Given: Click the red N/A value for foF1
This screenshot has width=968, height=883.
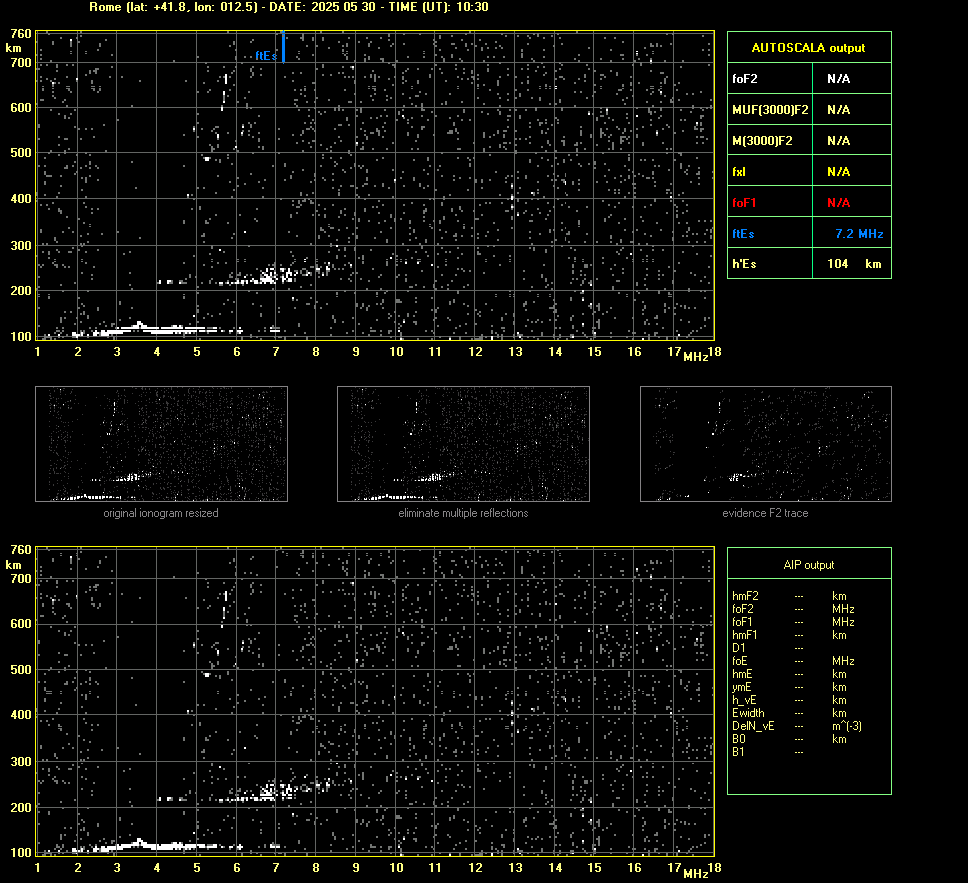Looking at the screenshot, I should (838, 203).
